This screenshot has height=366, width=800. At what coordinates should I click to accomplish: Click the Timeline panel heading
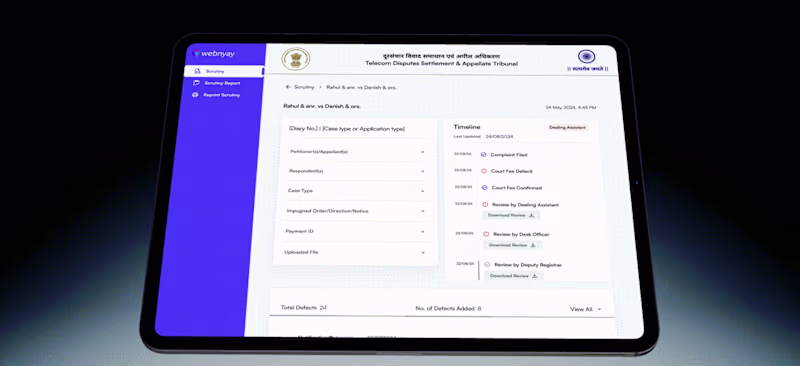(467, 127)
